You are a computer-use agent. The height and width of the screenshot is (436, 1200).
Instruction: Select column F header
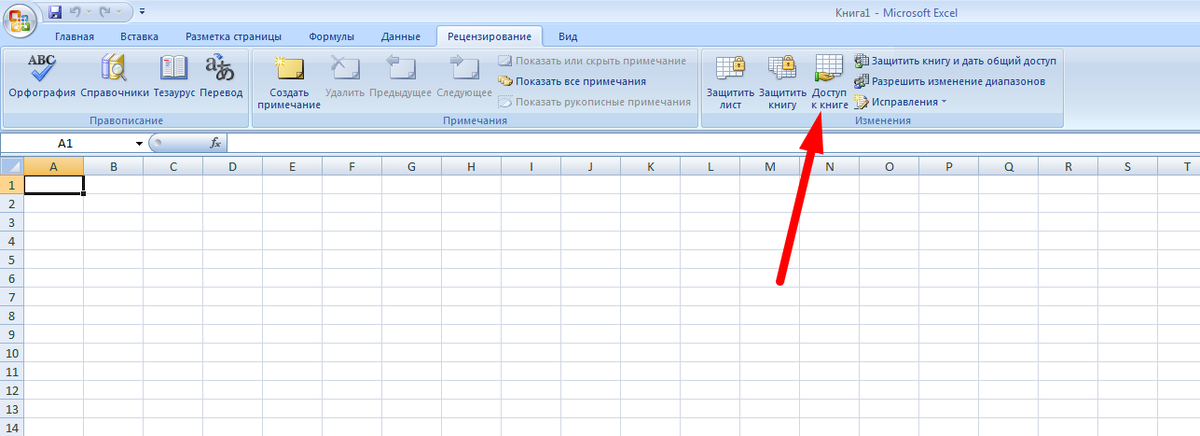352,167
